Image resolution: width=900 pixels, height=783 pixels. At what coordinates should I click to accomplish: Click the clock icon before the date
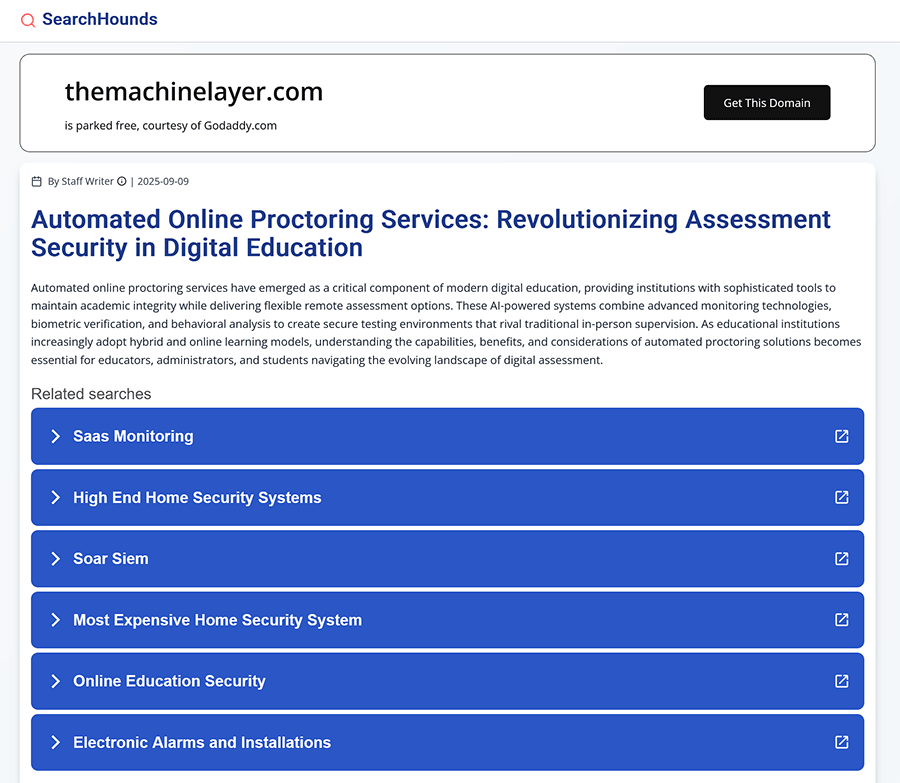[x=122, y=182]
